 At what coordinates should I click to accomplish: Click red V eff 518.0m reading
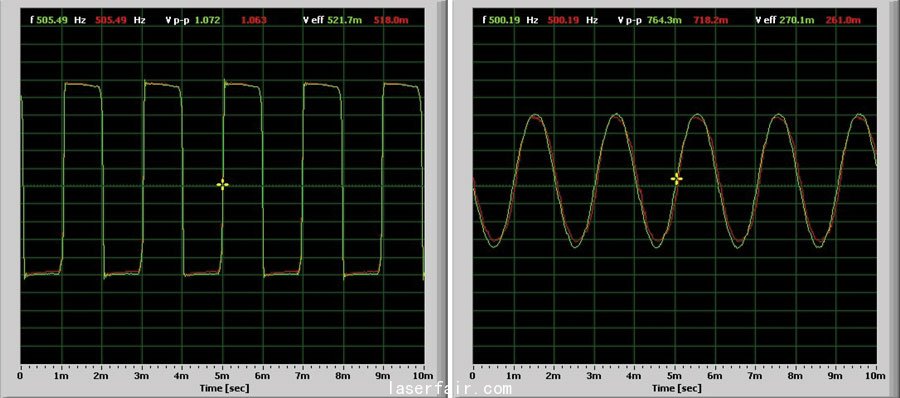tap(390, 20)
